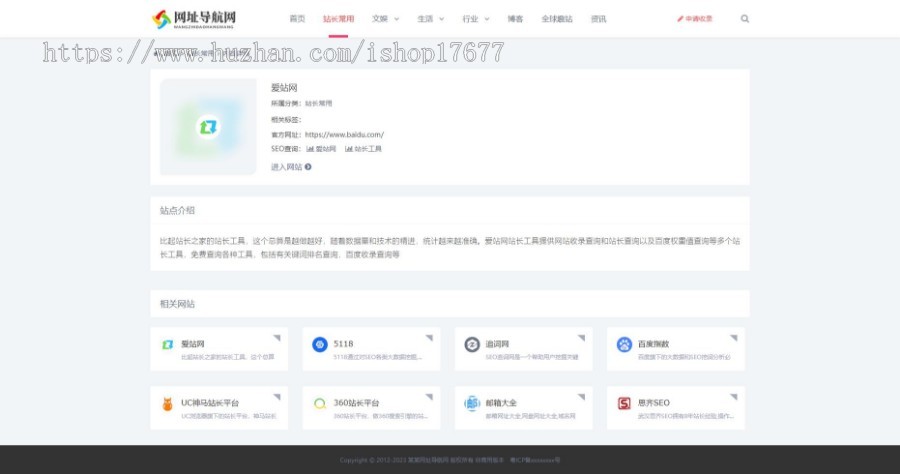Click corner arrow on 追词网 card
This screenshot has height=474, width=900.
(x=581, y=337)
